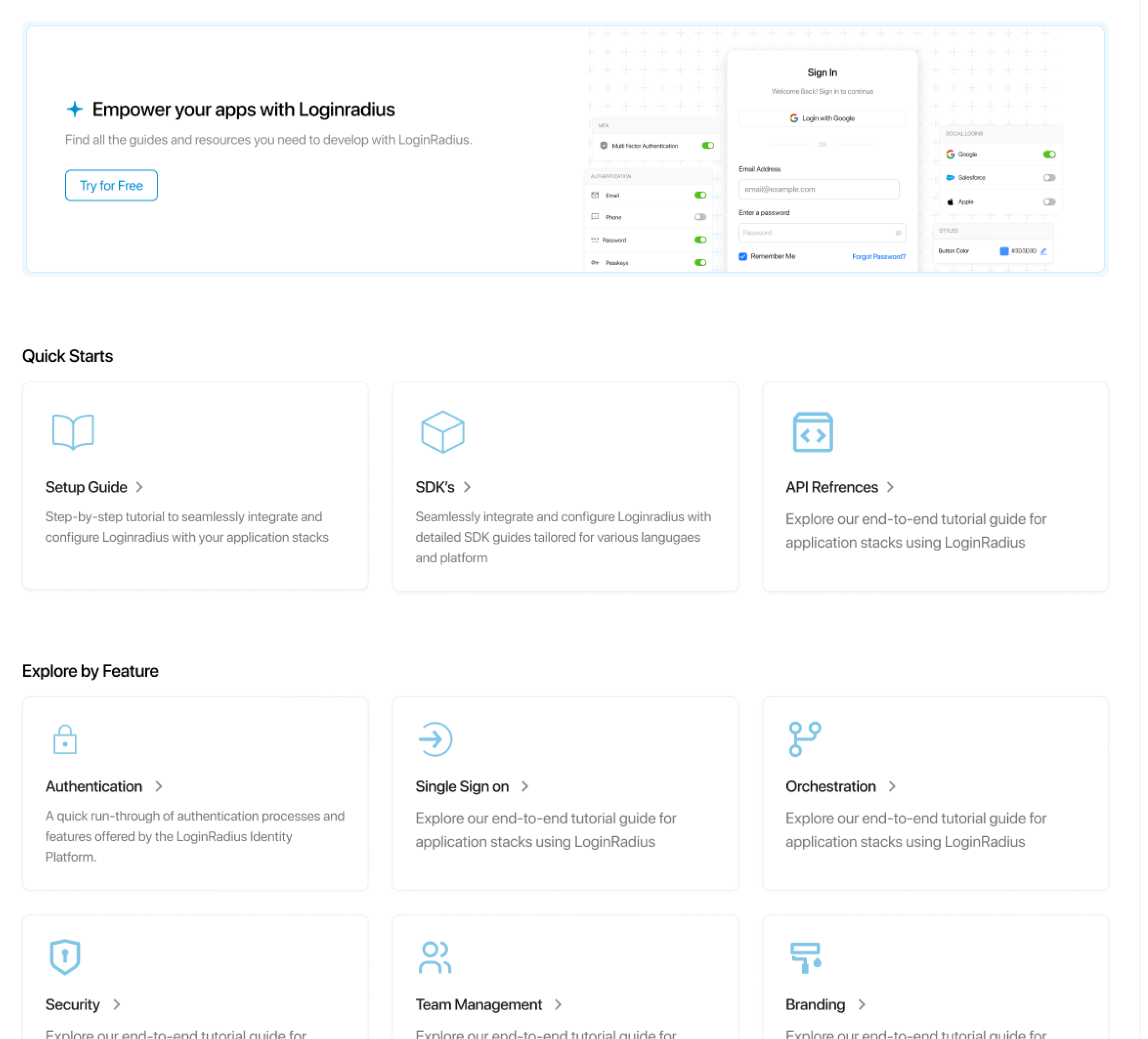The height and width of the screenshot is (1039, 1148).
Task: Click the Password input field
Action: point(822,233)
